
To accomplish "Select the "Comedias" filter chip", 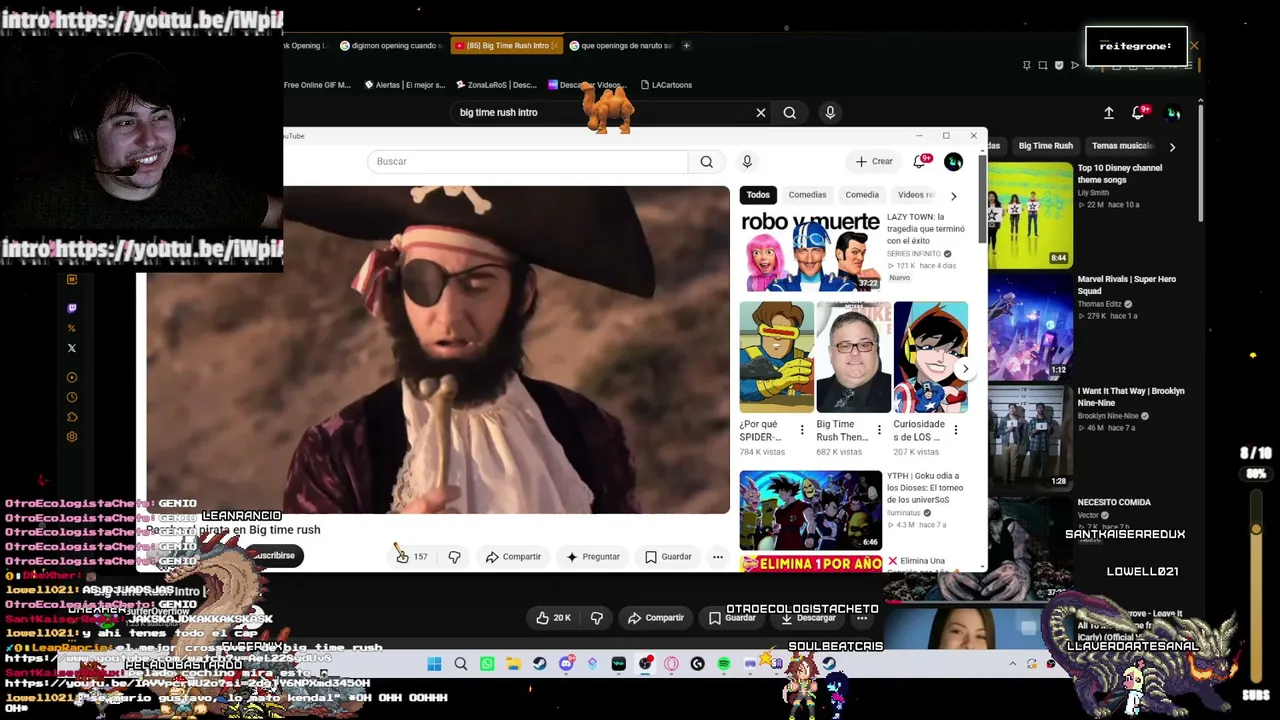I will 807,195.
